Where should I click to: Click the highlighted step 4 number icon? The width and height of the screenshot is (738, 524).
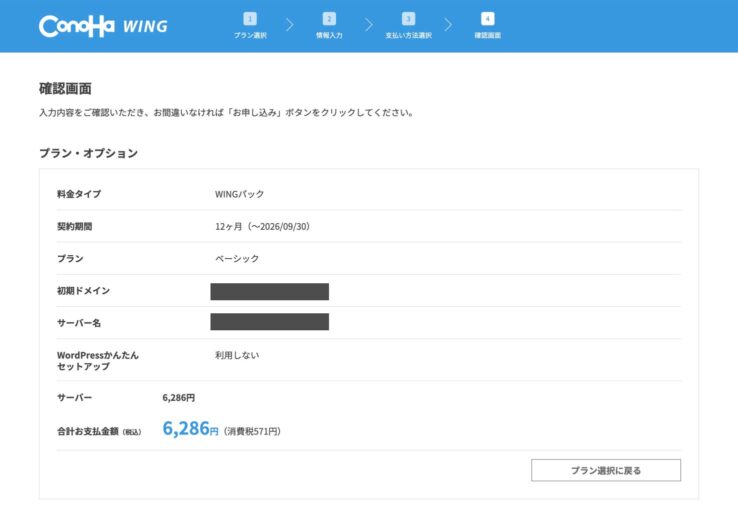coord(487,18)
